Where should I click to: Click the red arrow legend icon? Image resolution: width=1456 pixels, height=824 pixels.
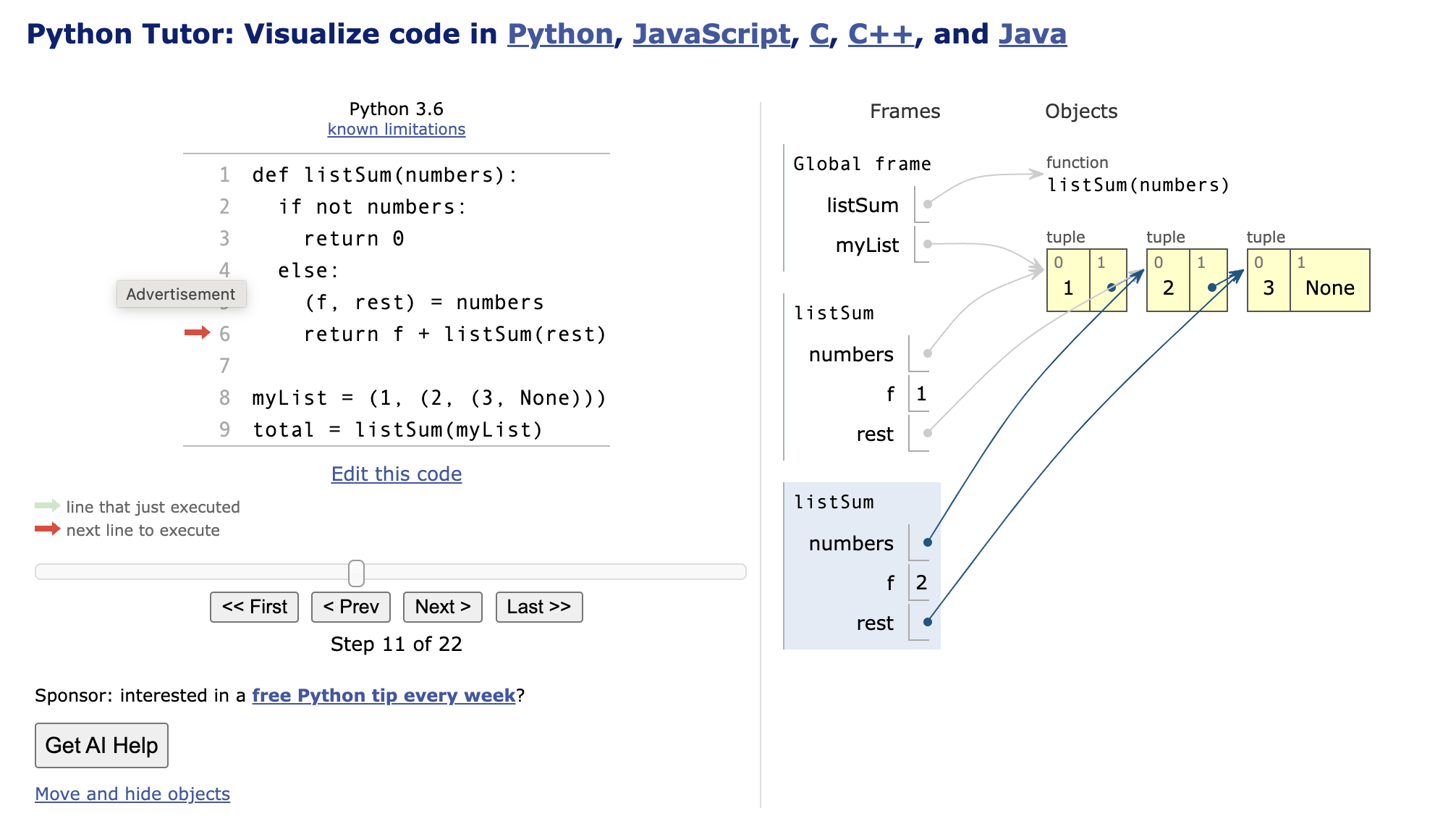coord(47,529)
